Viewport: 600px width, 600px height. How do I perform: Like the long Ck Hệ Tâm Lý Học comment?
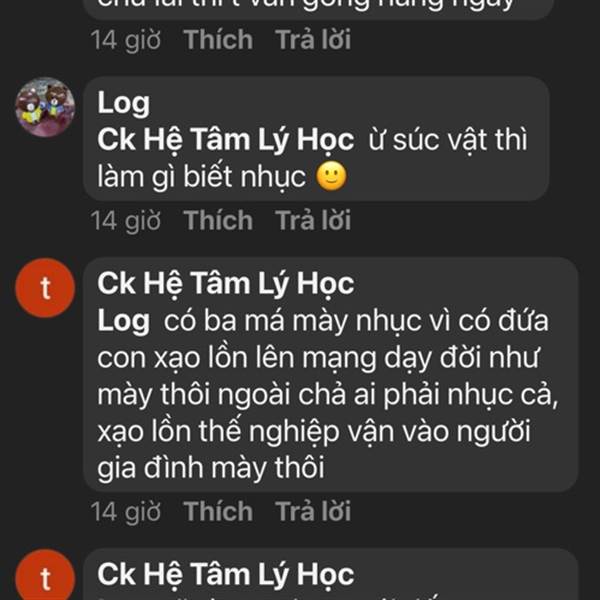218,511
